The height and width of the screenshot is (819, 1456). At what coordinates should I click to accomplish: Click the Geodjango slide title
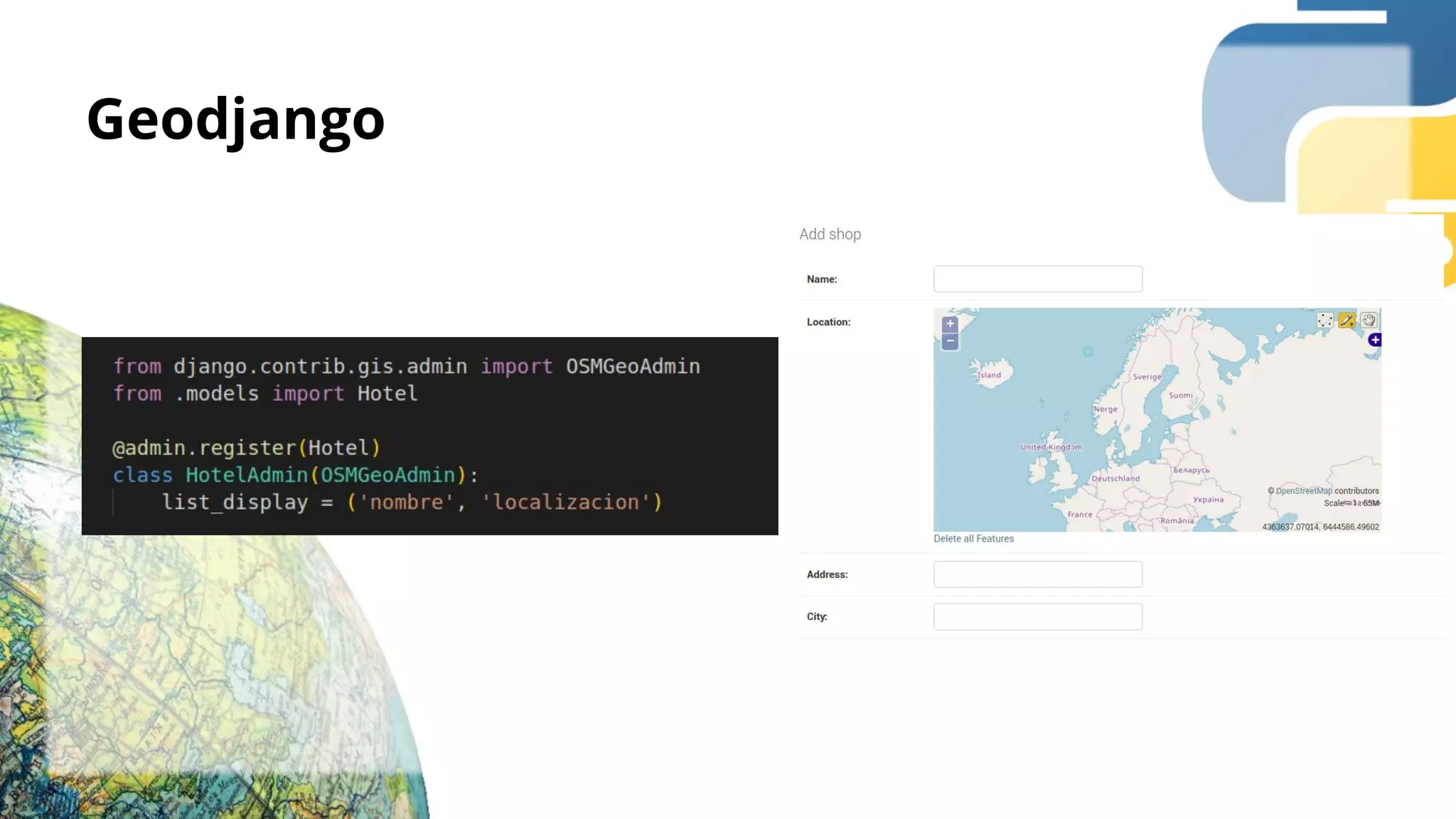pyautogui.click(x=235, y=119)
